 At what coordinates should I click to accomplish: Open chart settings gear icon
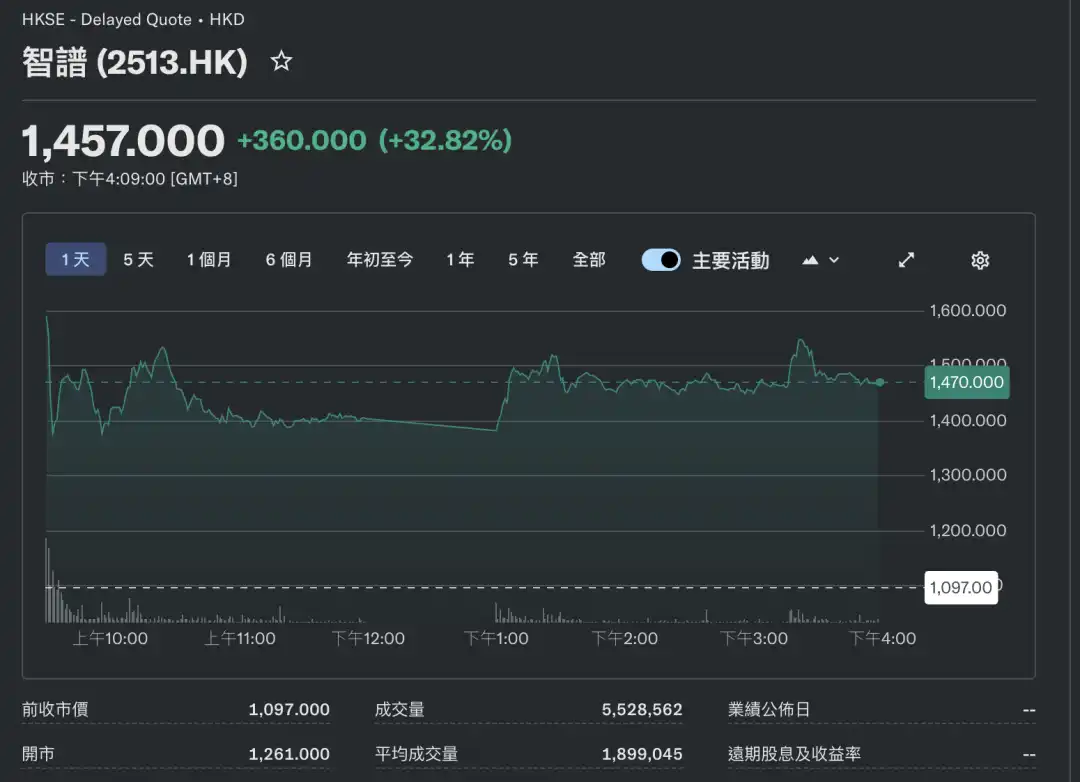click(x=979, y=260)
